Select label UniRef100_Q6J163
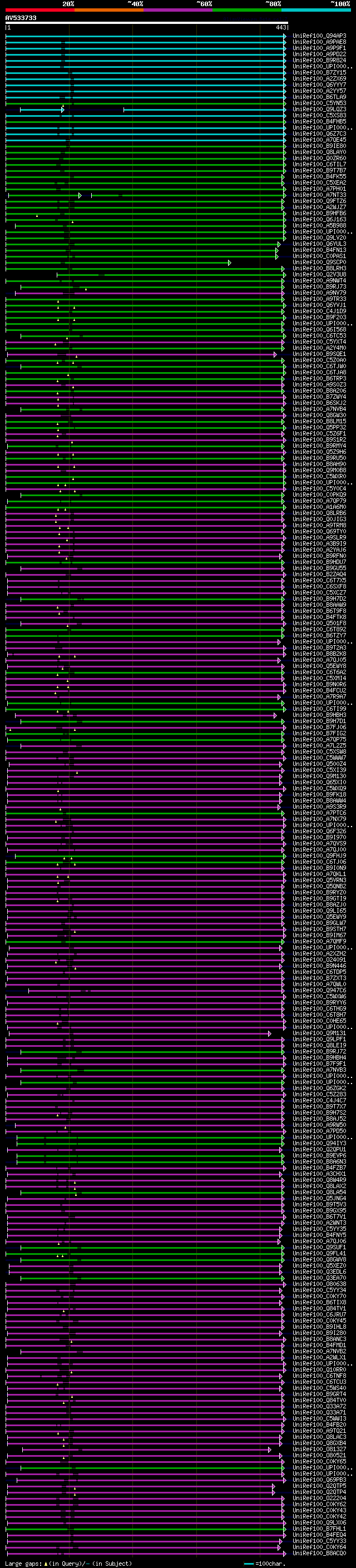The height and width of the screenshot is (1568, 356). 319,220
